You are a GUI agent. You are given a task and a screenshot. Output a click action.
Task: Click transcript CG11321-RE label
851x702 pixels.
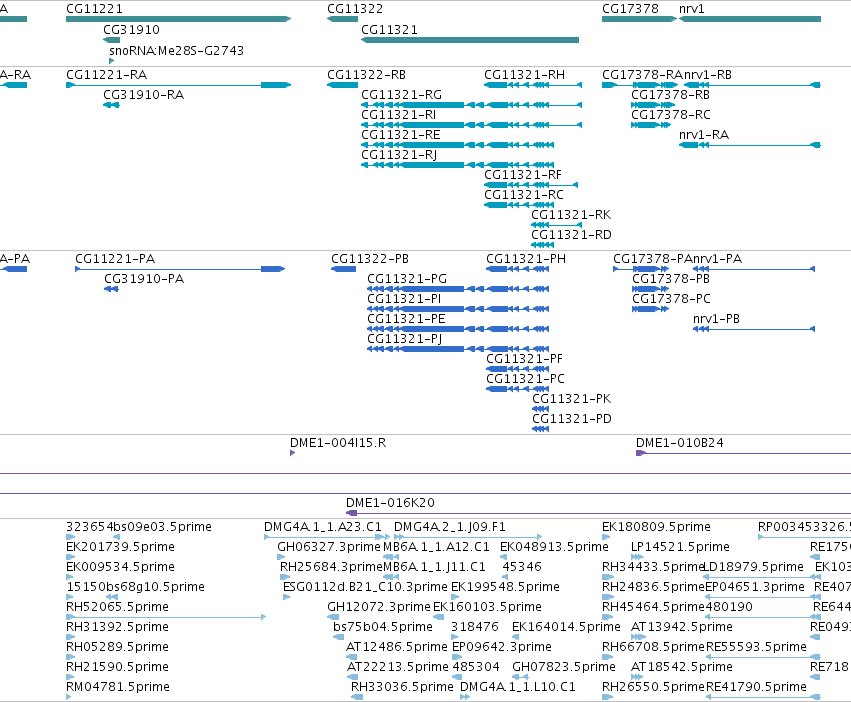pyautogui.click(x=401, y=135)
